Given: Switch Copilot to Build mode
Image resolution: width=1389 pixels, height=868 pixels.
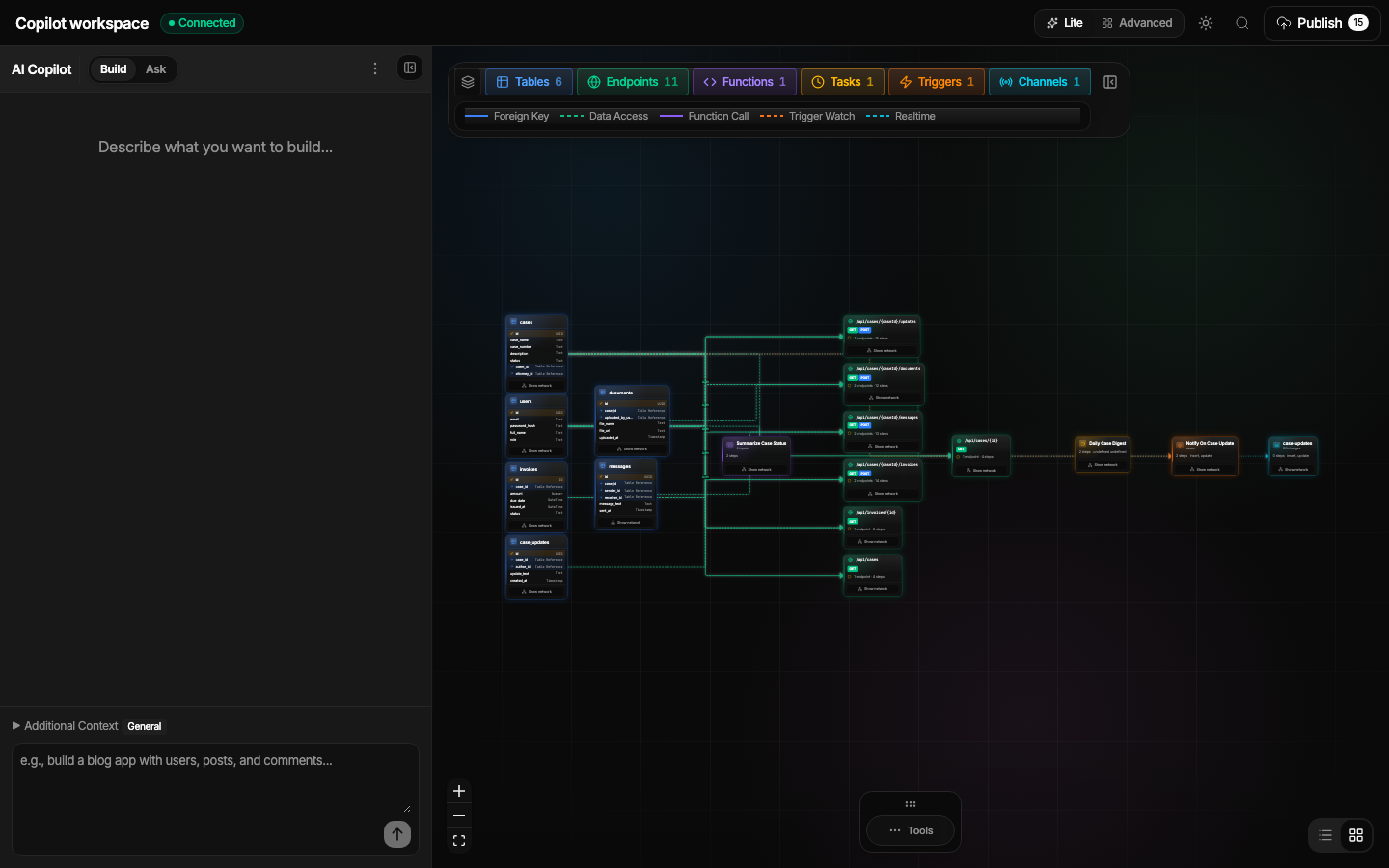Looking at the screenshot, I should 113,69.
